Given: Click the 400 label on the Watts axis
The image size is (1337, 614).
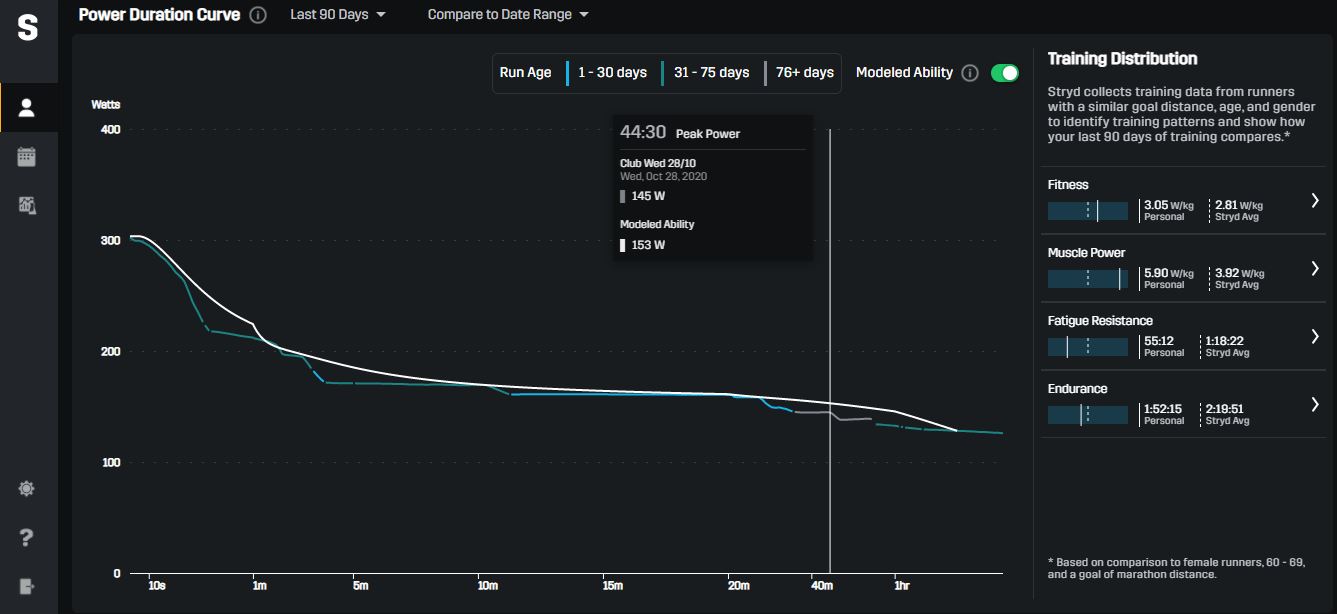Looking at the screenshot, I should coord(110,130).
